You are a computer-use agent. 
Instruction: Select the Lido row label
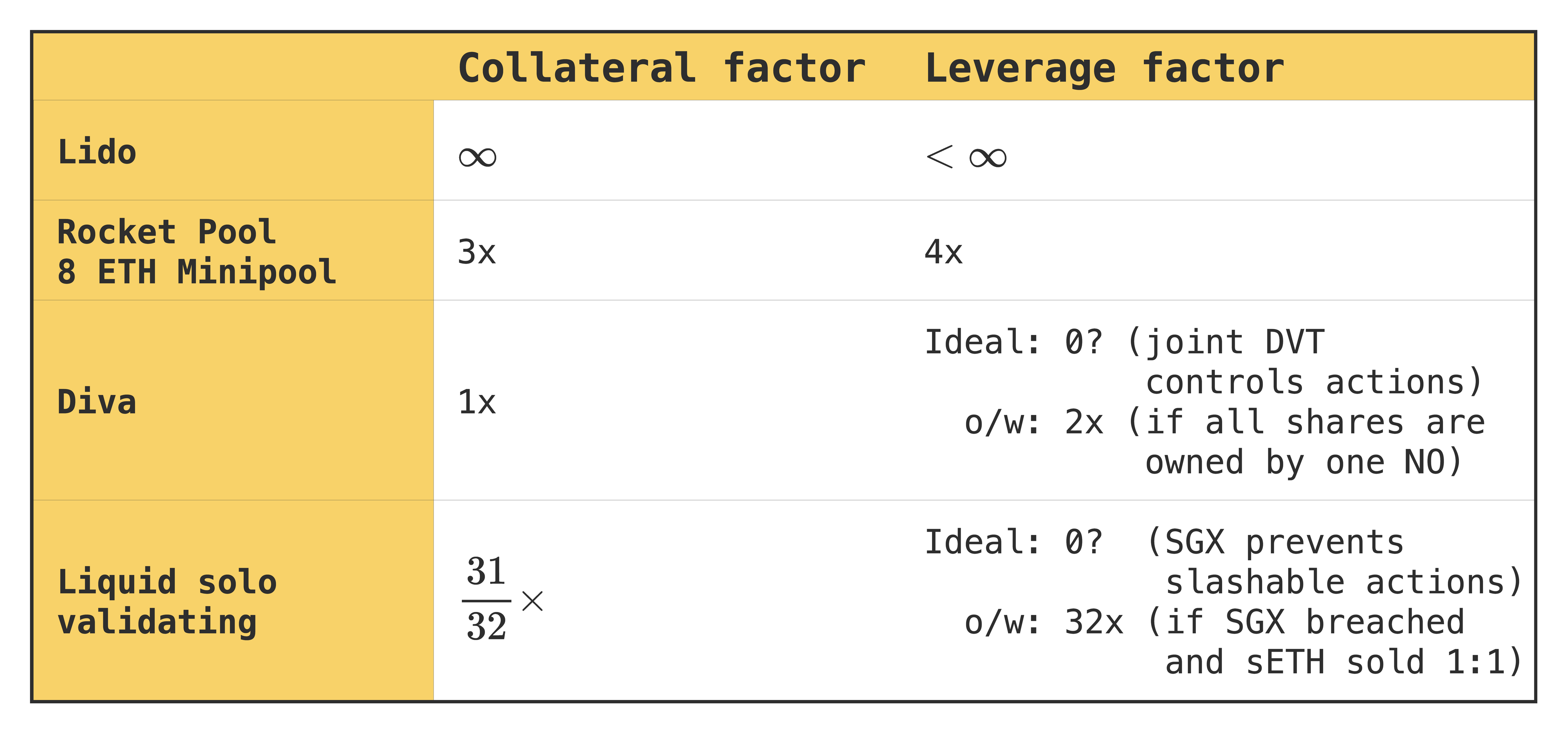[x=97, y=152]
